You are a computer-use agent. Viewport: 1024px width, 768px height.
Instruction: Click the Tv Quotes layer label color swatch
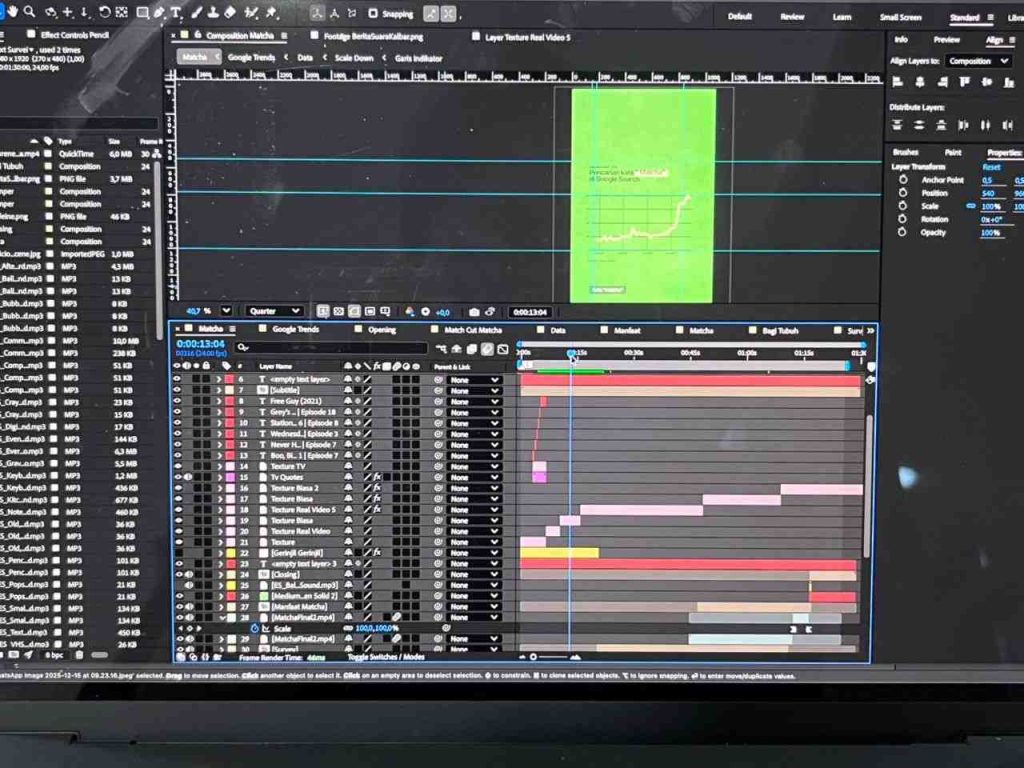click(x=230, y=477)
